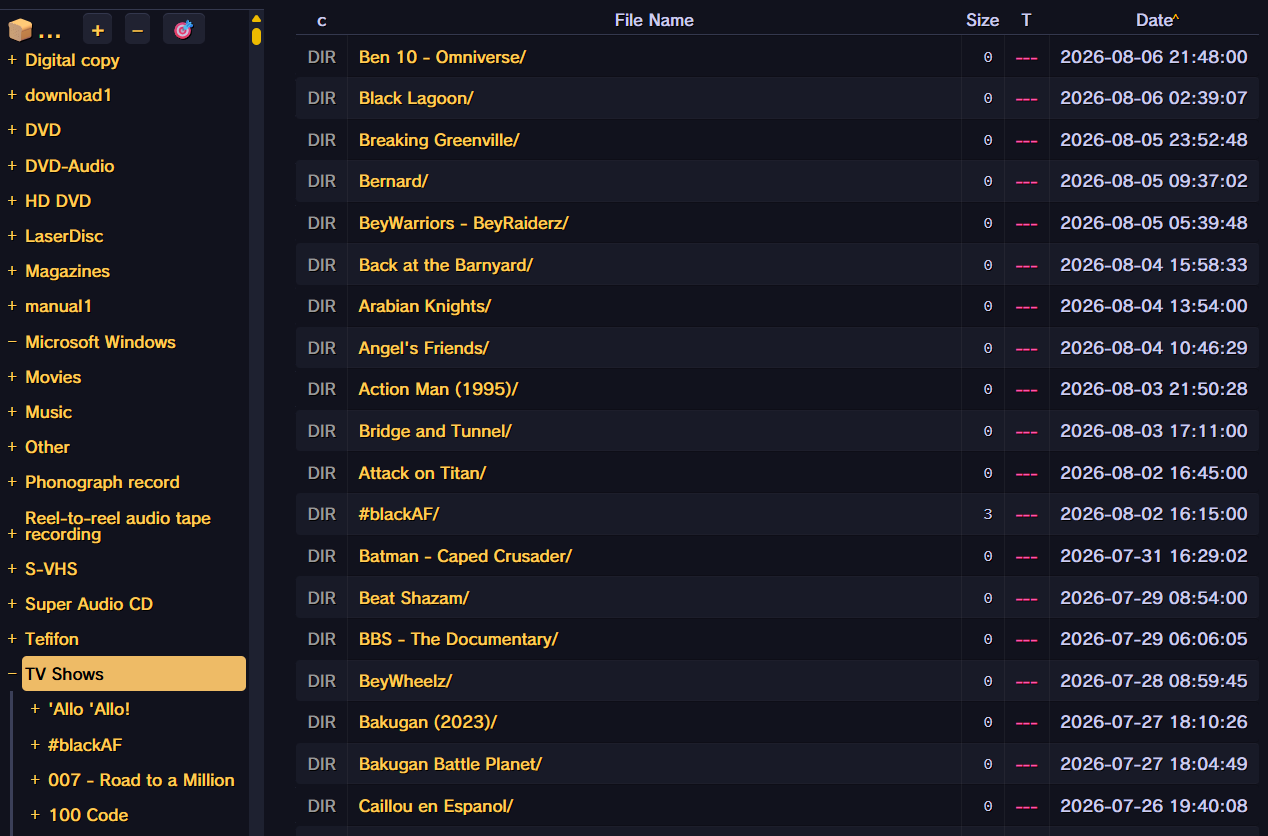Screen dimensions: 1268x836
Task: Open Caillou en Espanol/ folder
Action: pos(436,806)
